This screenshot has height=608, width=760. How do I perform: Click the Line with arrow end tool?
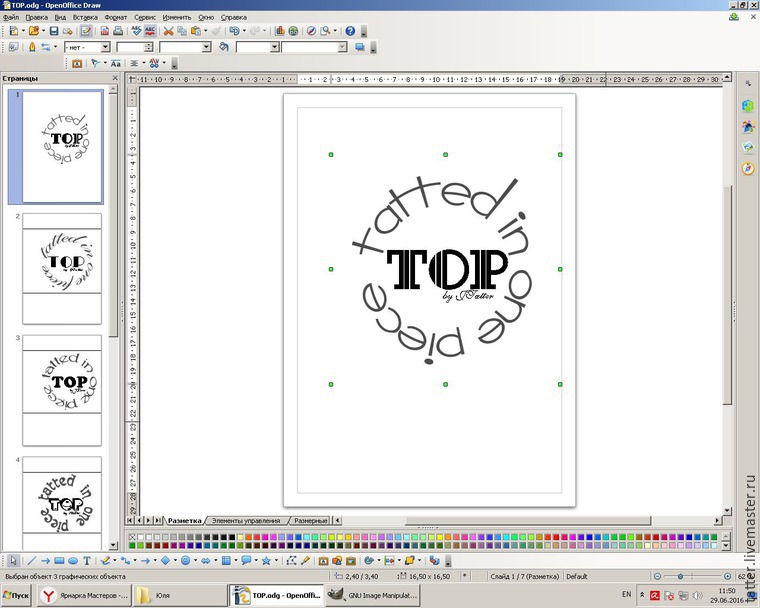click(x=45, y=561)
